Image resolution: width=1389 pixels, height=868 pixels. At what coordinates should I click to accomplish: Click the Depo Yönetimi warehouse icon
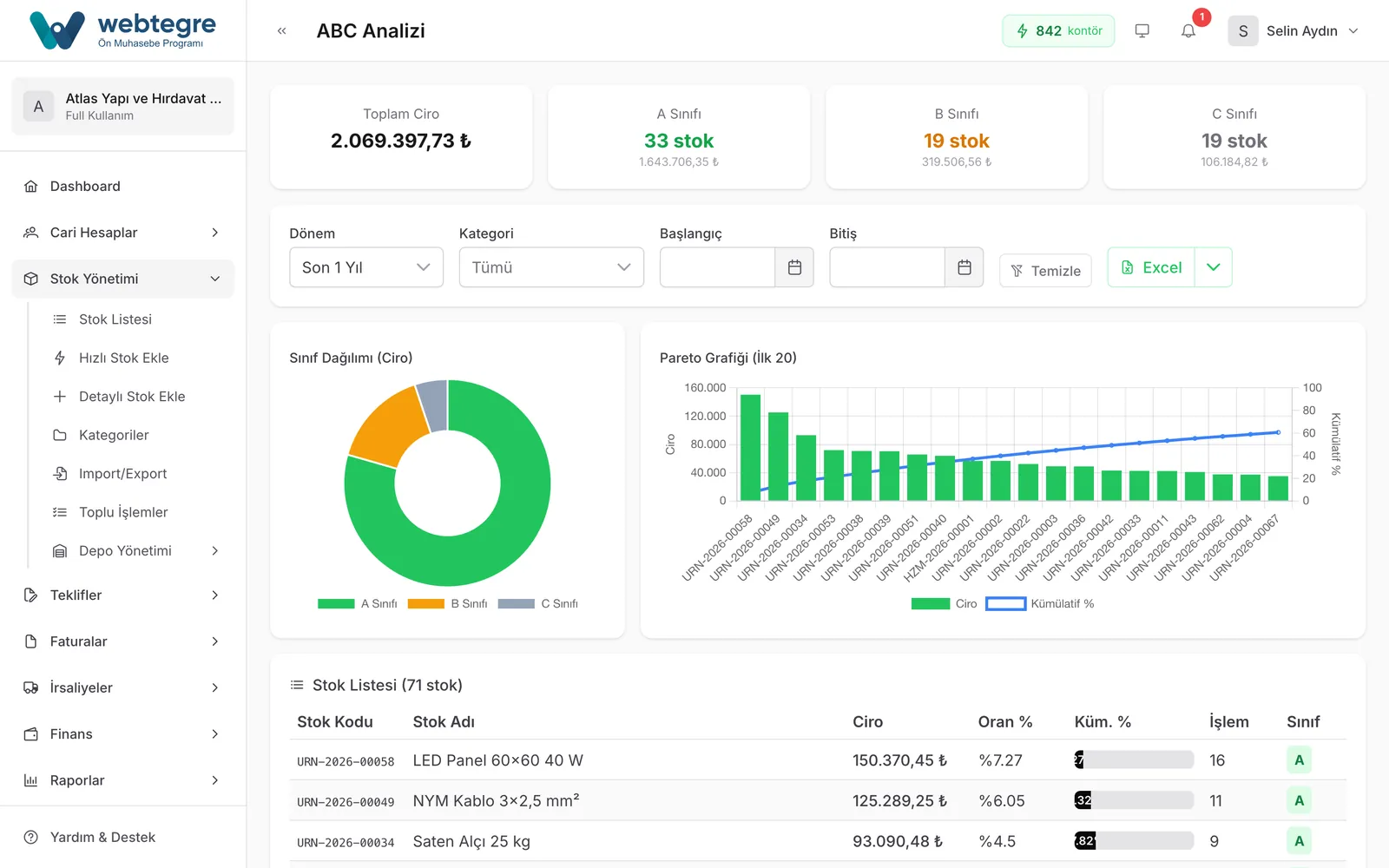[60, 551]
